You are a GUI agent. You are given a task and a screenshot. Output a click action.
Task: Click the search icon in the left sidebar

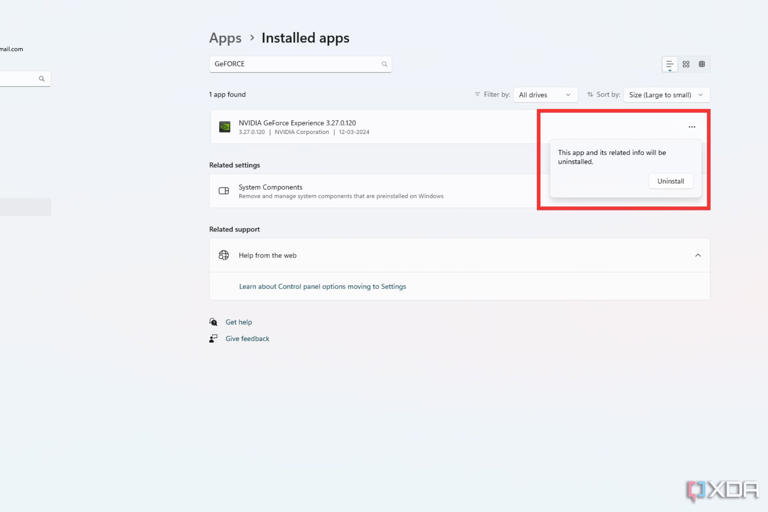click(x=42, y=79)
